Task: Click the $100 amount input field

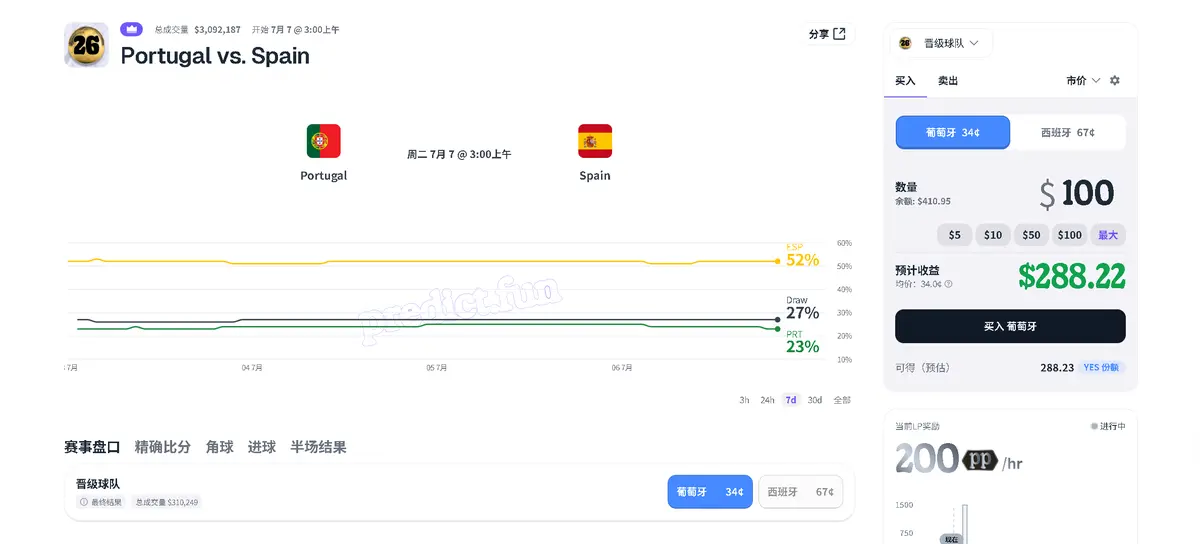Action: pos(1076,193)
